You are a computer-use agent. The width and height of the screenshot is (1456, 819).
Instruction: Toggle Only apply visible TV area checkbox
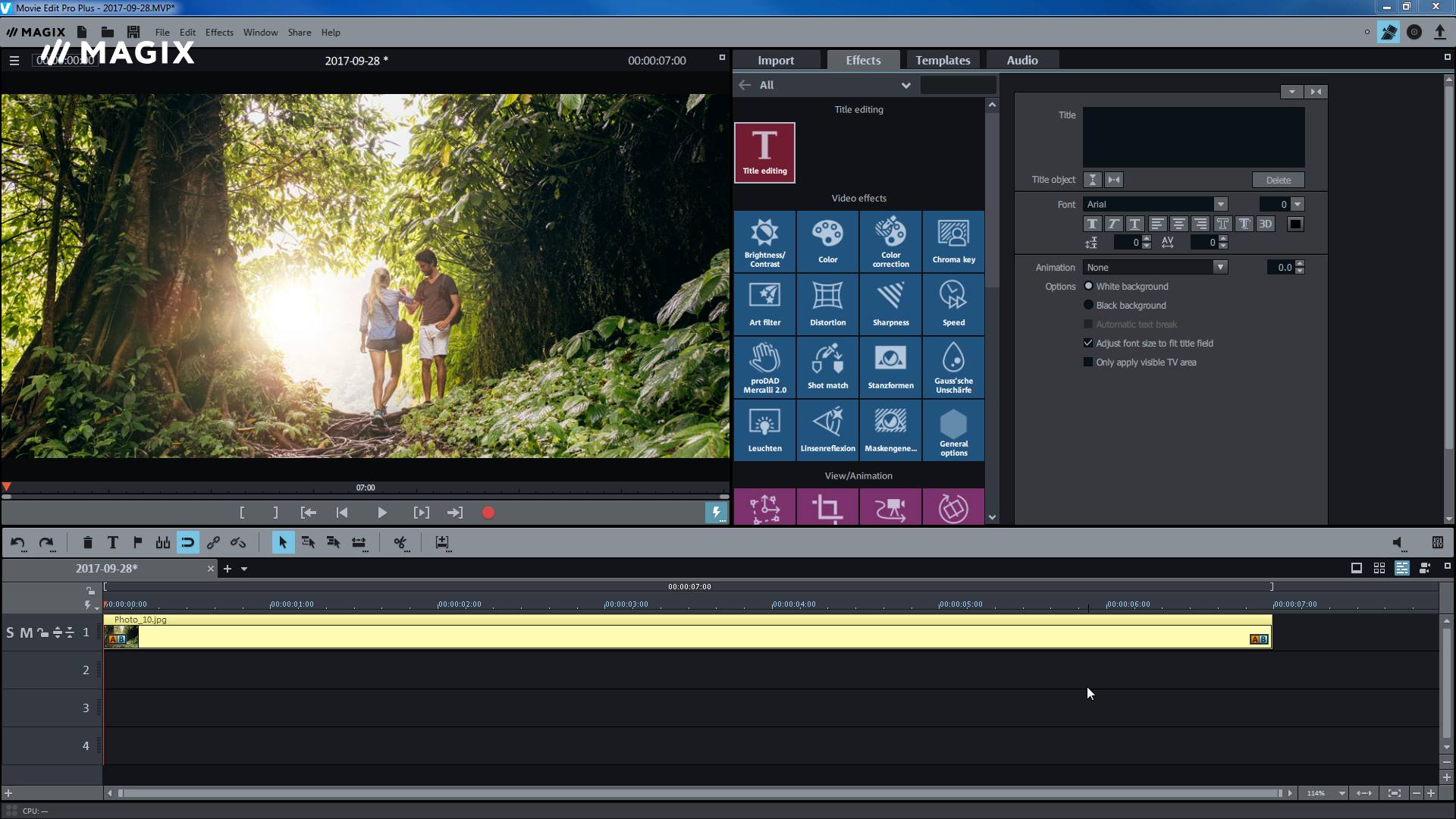pos(1087,361)
